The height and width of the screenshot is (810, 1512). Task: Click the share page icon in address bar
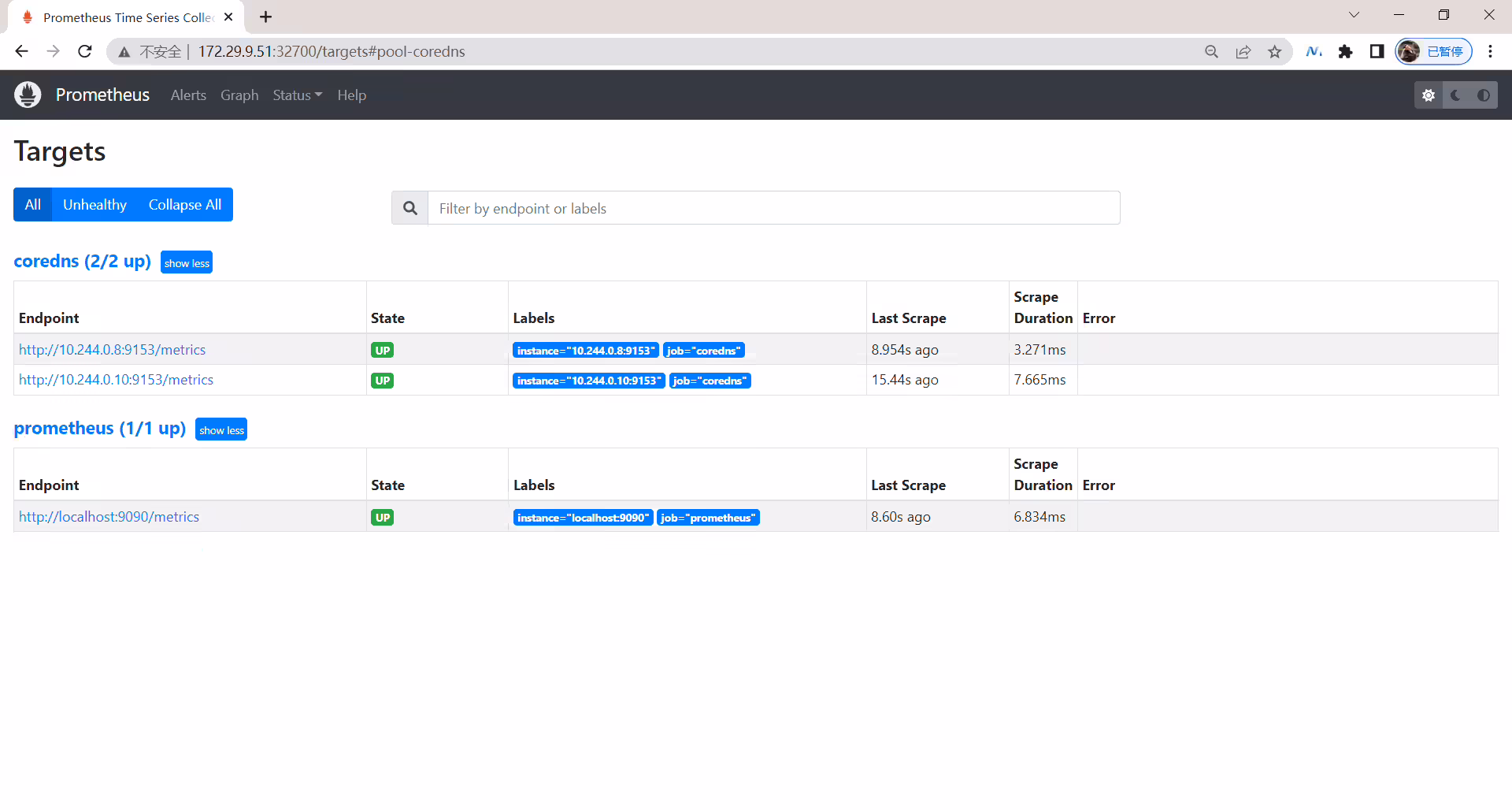click(1243, 51)
